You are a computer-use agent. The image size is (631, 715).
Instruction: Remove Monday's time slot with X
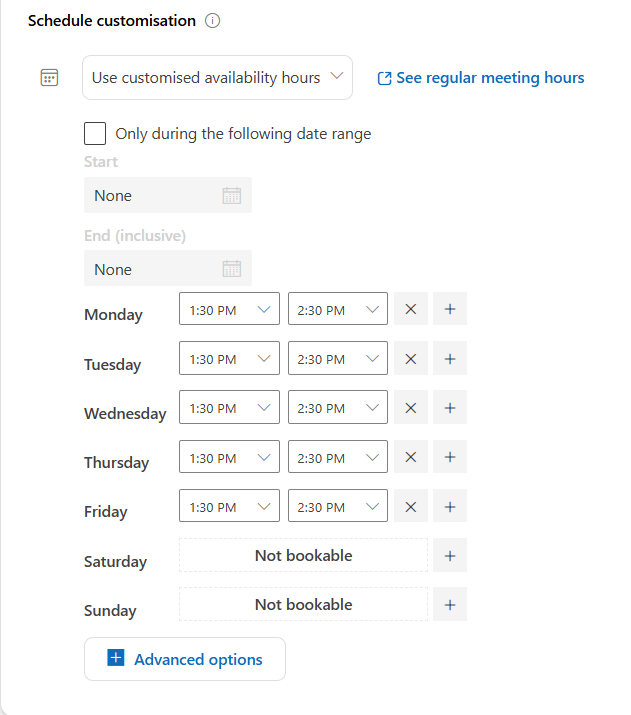(x=410, y=310)
